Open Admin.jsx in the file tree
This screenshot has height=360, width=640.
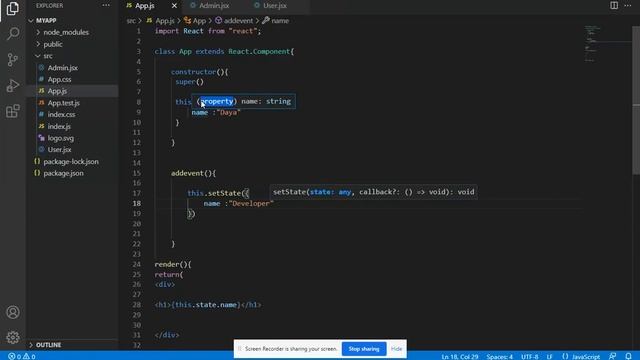[x=62, y=68]
